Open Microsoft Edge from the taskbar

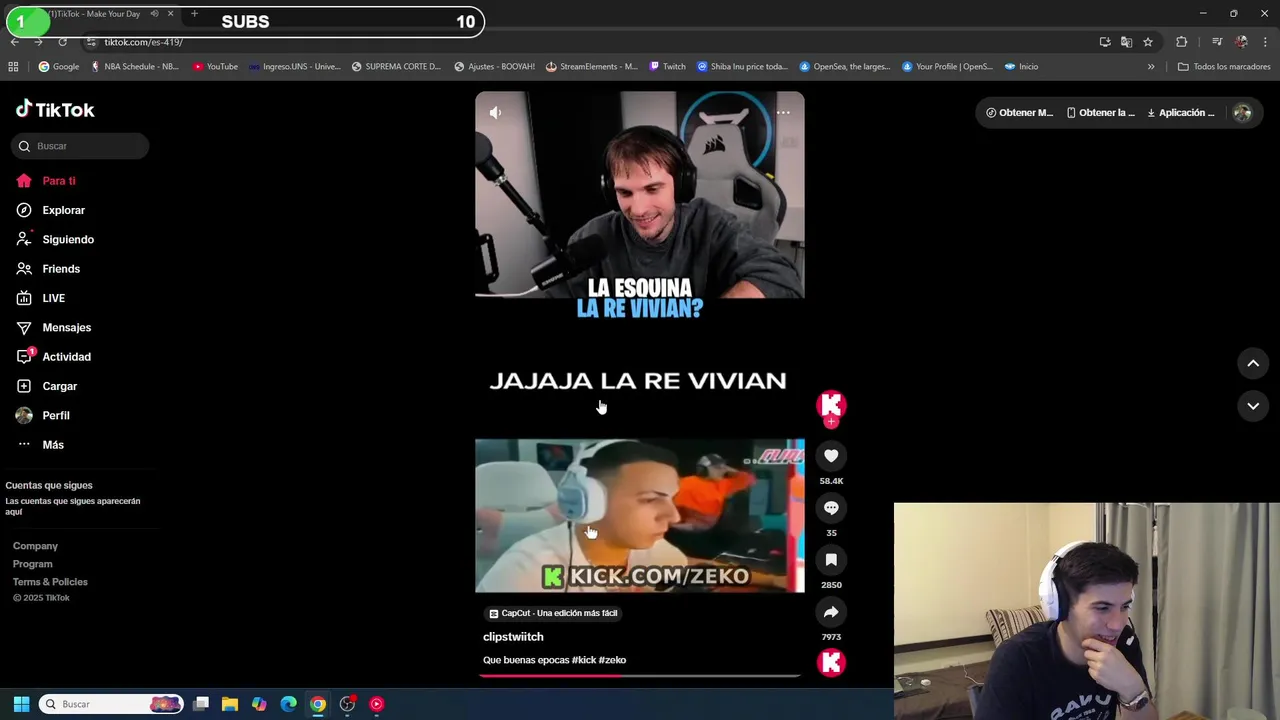coord(288,704)
